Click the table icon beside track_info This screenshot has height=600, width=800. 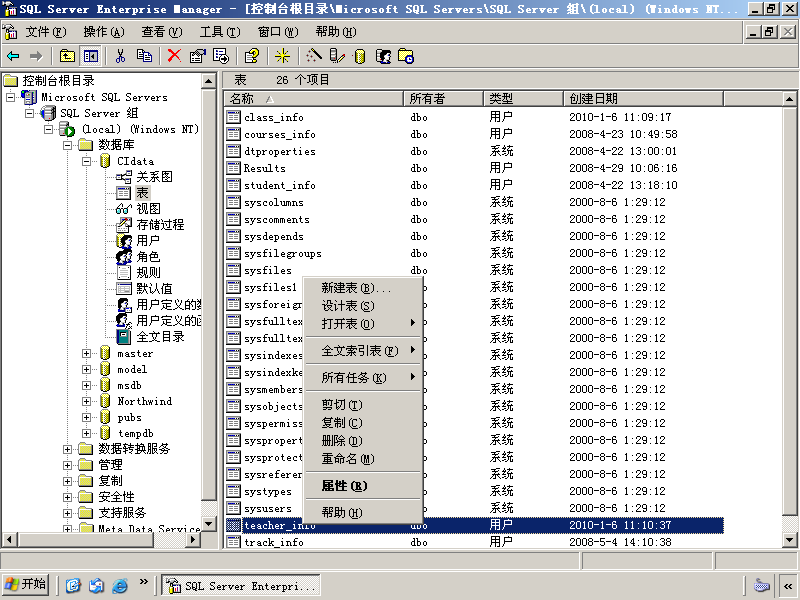[234, 542]
